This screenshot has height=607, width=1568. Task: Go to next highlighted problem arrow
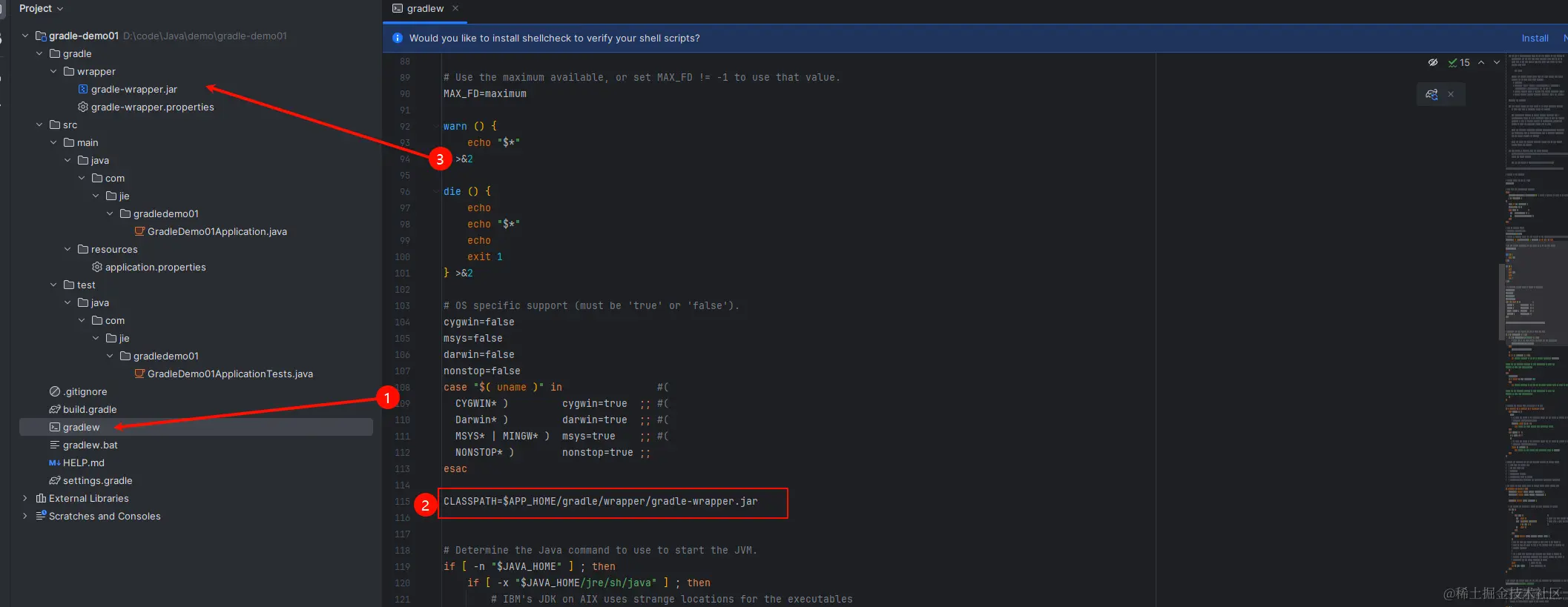[x=1497, y=62]
